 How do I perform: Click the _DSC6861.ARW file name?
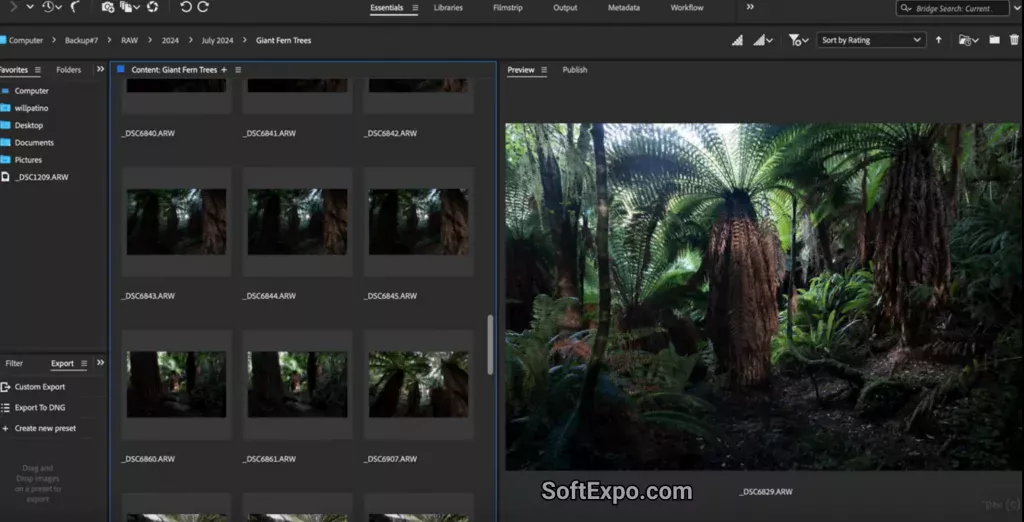point(269,459)
